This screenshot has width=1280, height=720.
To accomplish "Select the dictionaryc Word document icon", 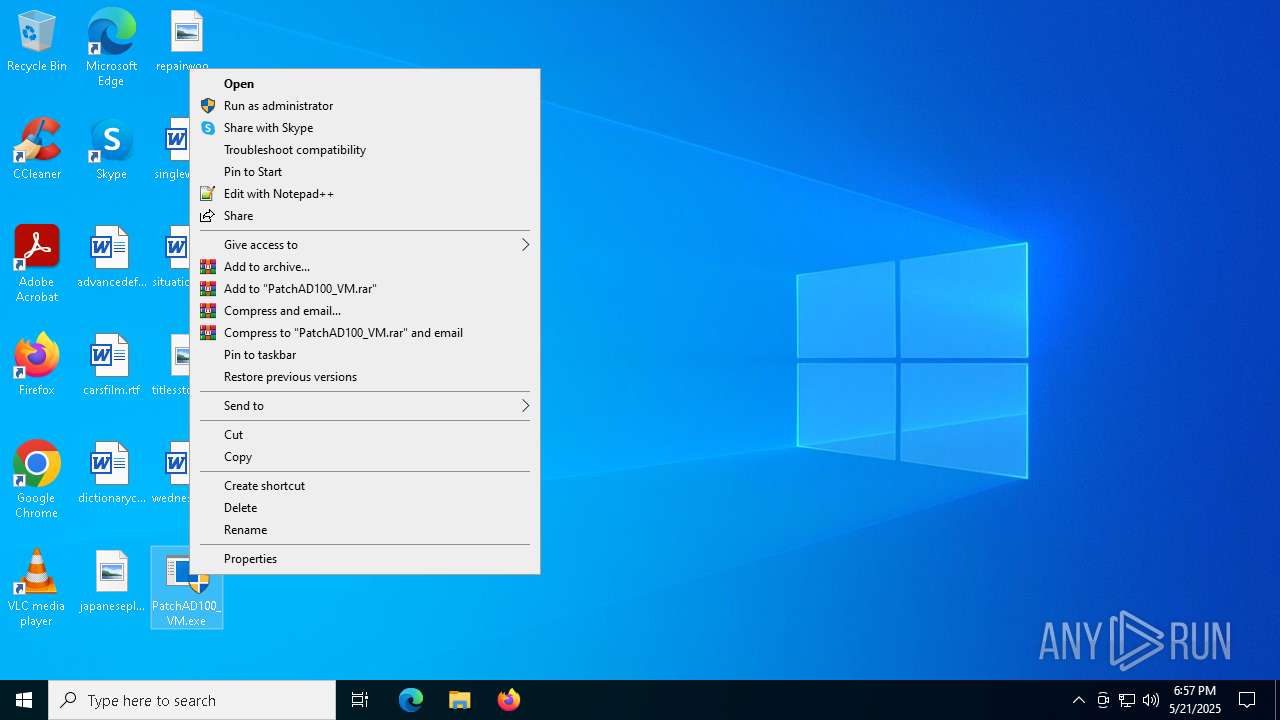I will click(x=111, y=473).
